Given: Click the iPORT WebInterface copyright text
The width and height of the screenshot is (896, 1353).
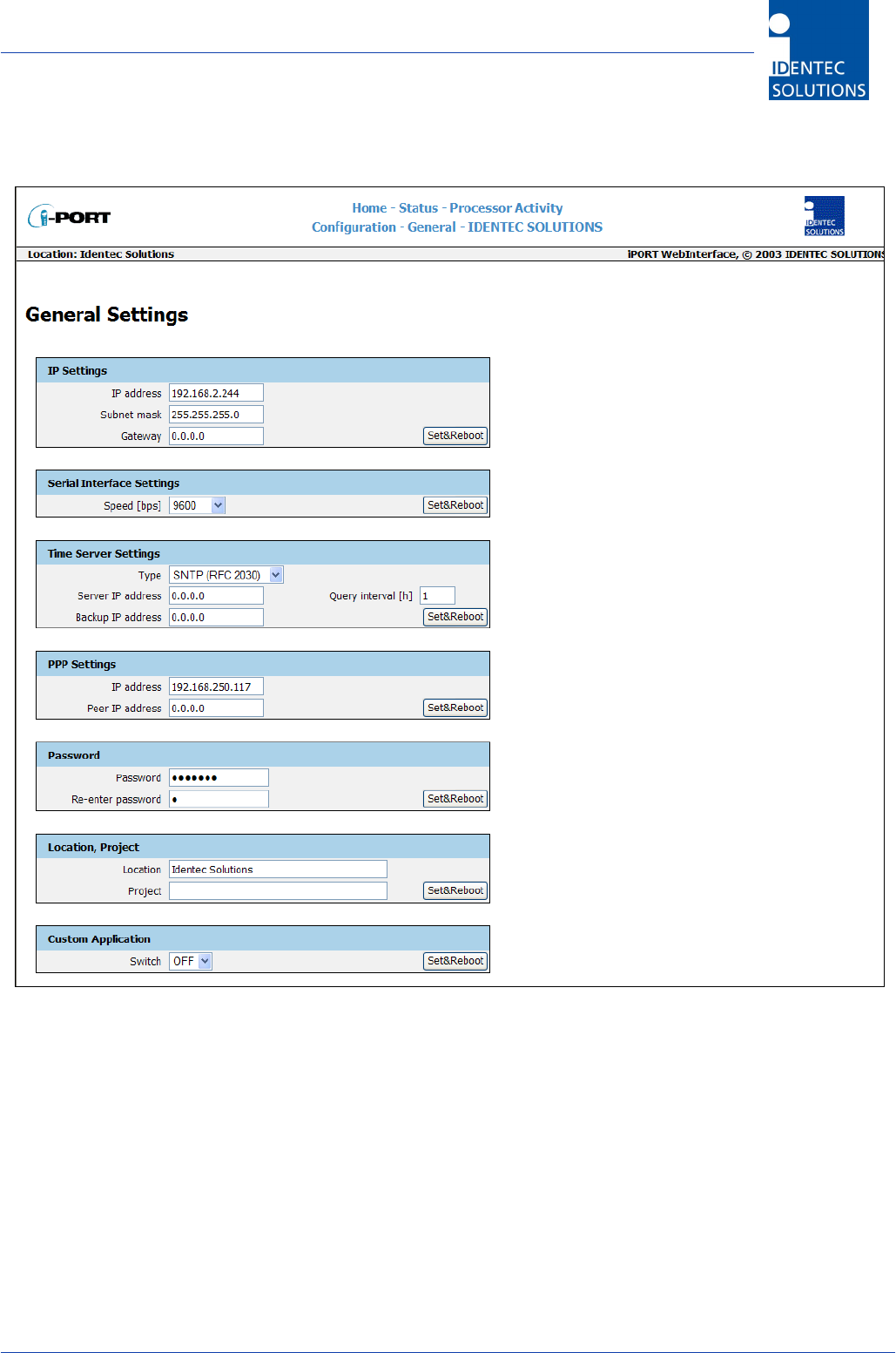Looking at the screenshot, I should pyautogui.click(x=755, y=254).
